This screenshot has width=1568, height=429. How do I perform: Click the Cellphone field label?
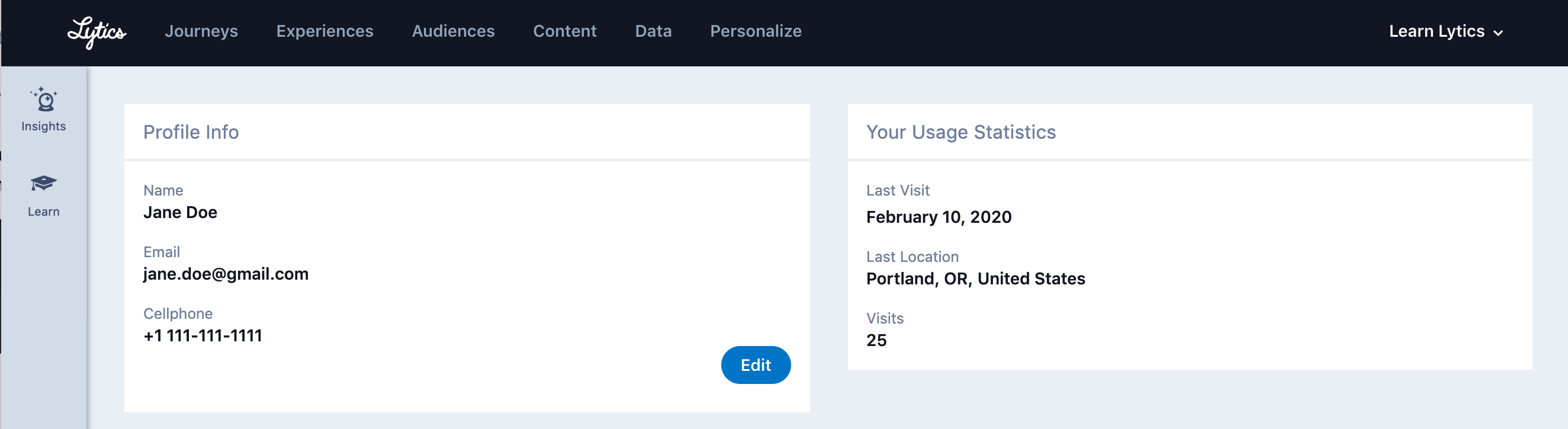178,313
